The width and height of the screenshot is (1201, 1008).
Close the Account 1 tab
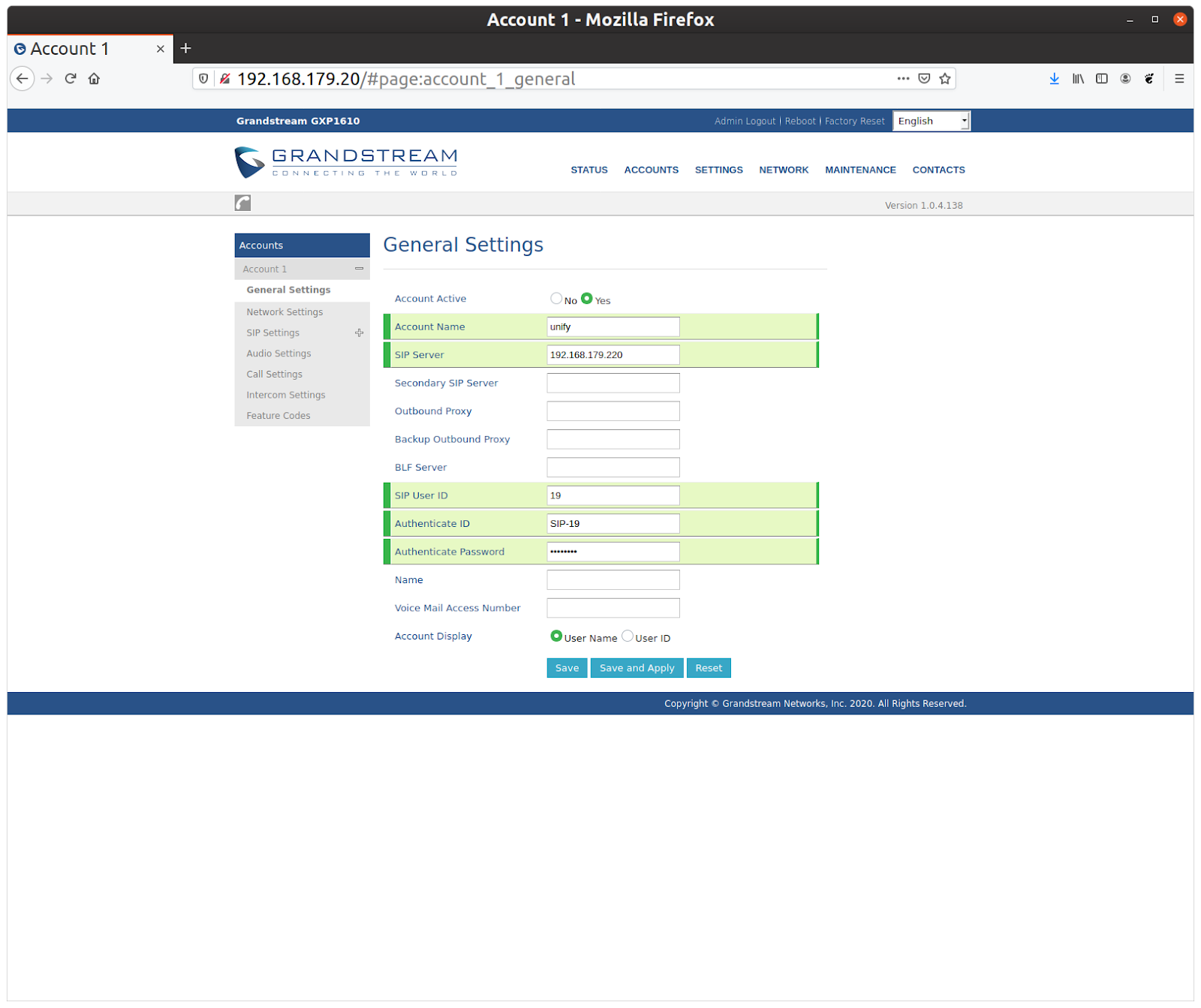(x=161, y=49)
